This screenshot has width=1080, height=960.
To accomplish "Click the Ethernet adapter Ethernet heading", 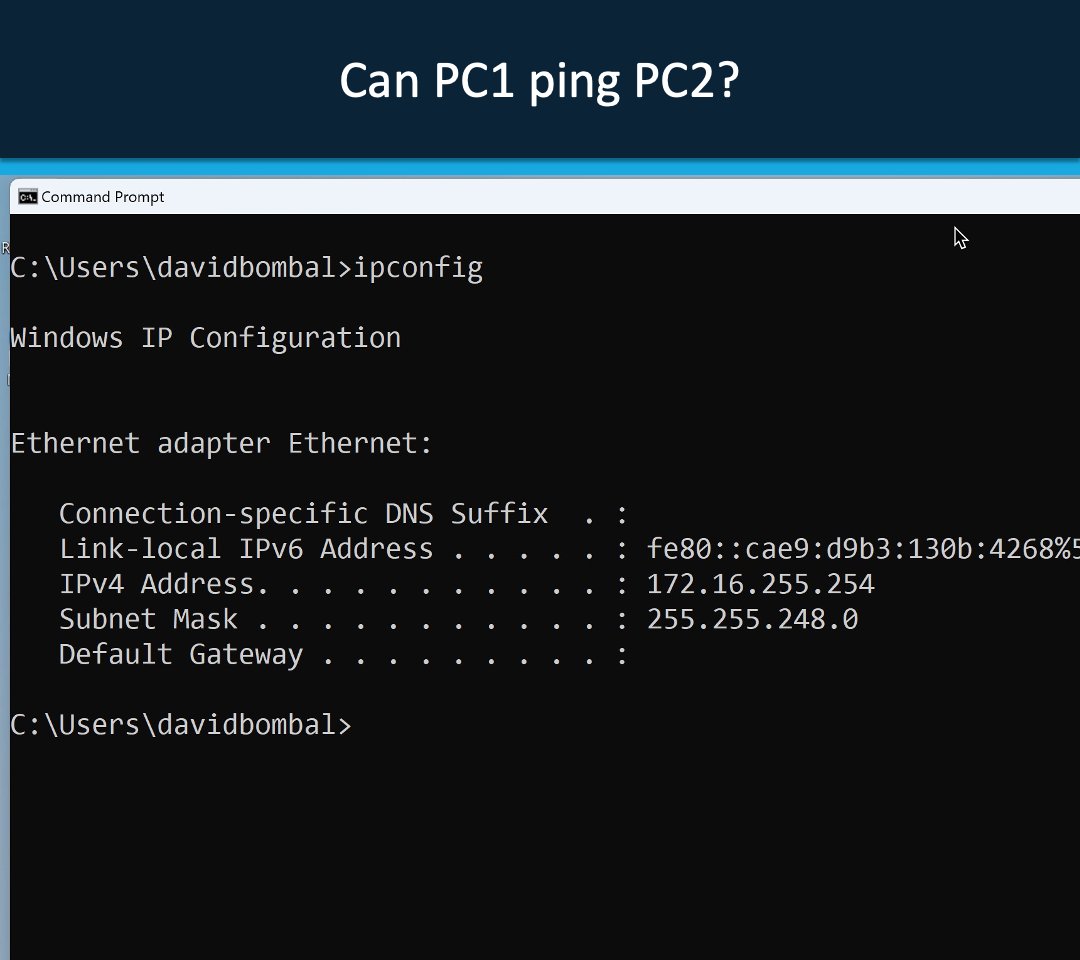I will click(222, 443).
